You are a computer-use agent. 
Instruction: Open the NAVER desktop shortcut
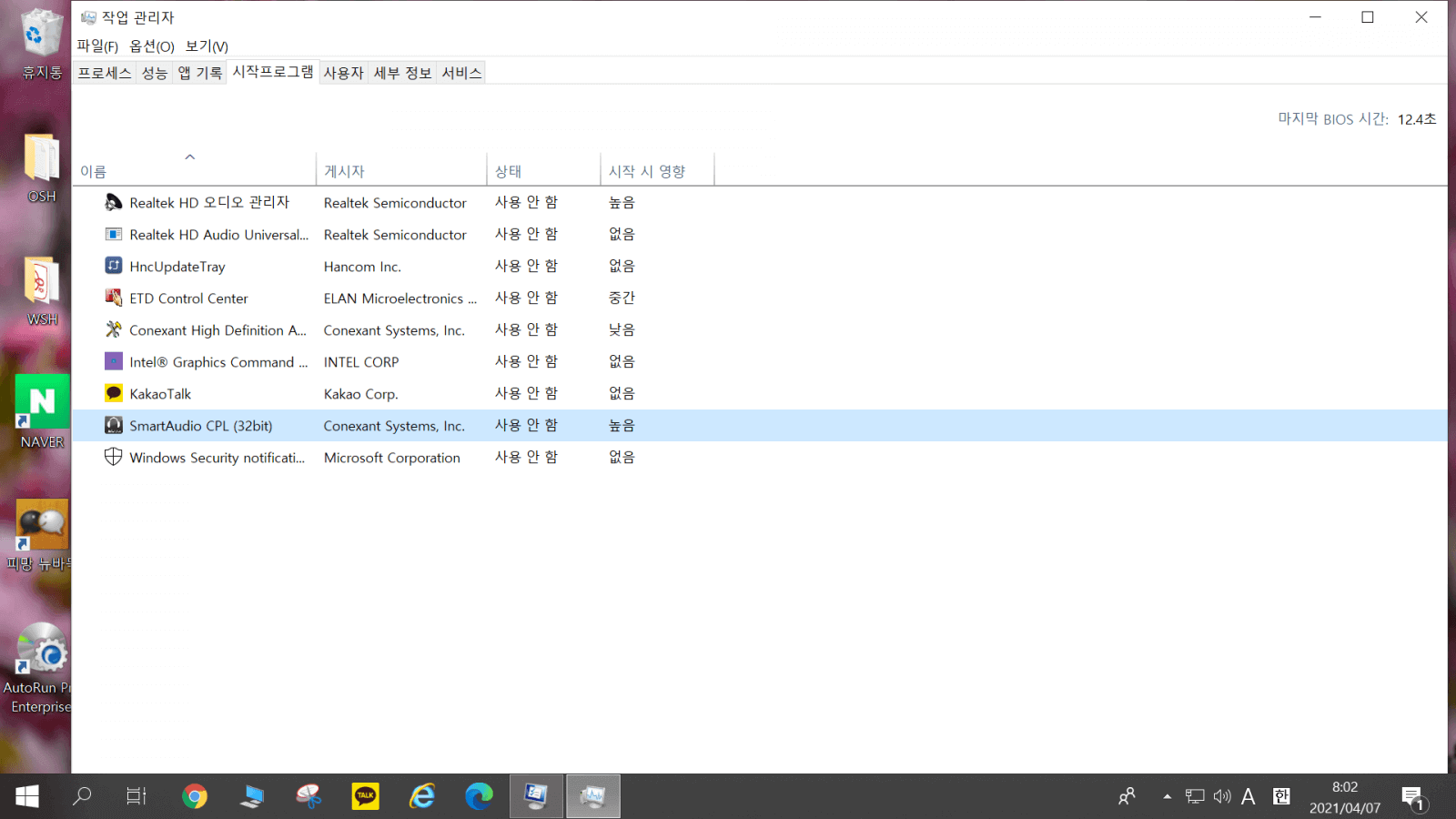tap(42, 412)
